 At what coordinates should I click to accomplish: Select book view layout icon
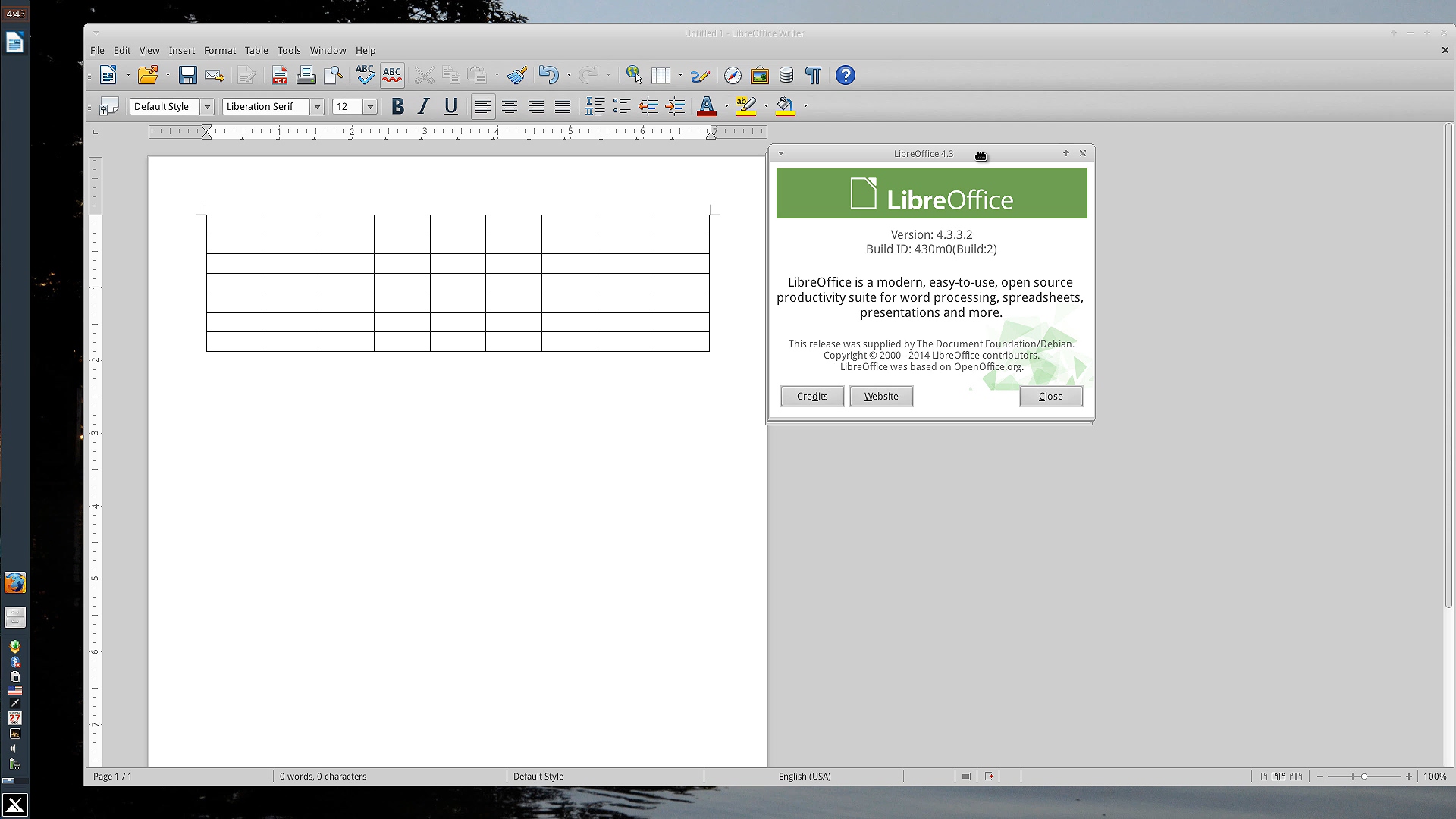1296,777
